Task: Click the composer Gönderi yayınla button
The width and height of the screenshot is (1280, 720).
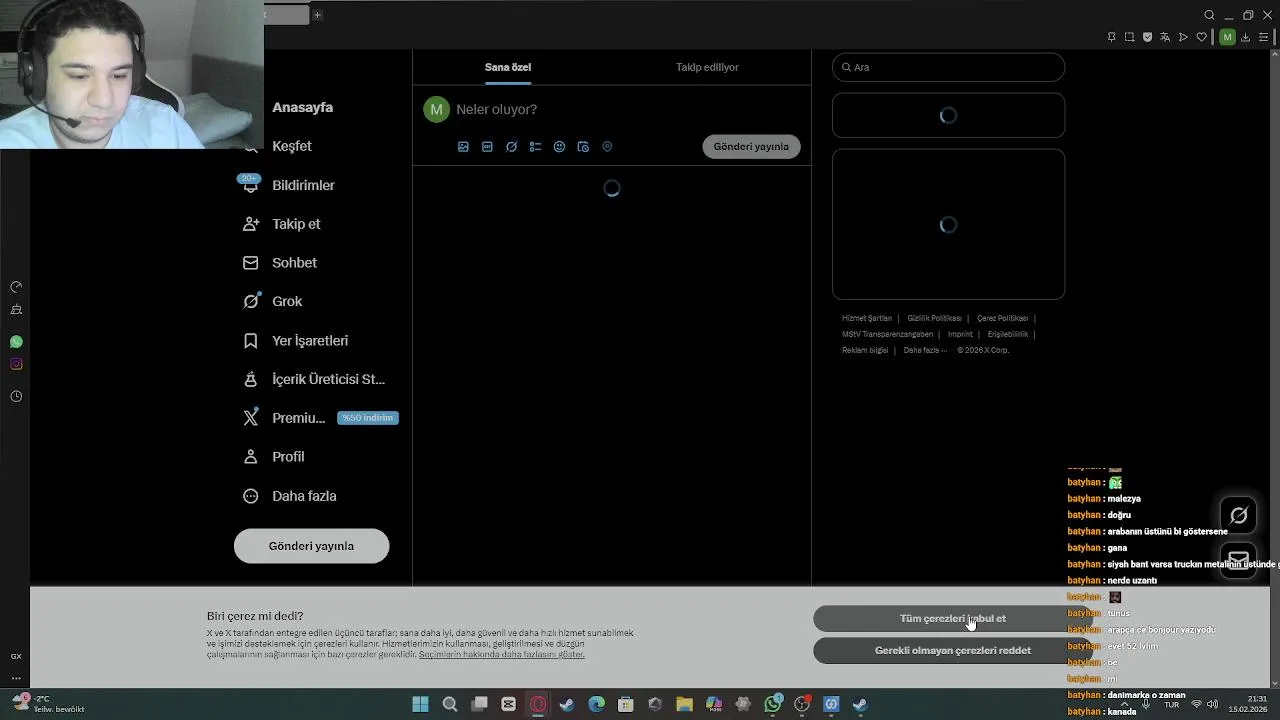Action: 751,146
